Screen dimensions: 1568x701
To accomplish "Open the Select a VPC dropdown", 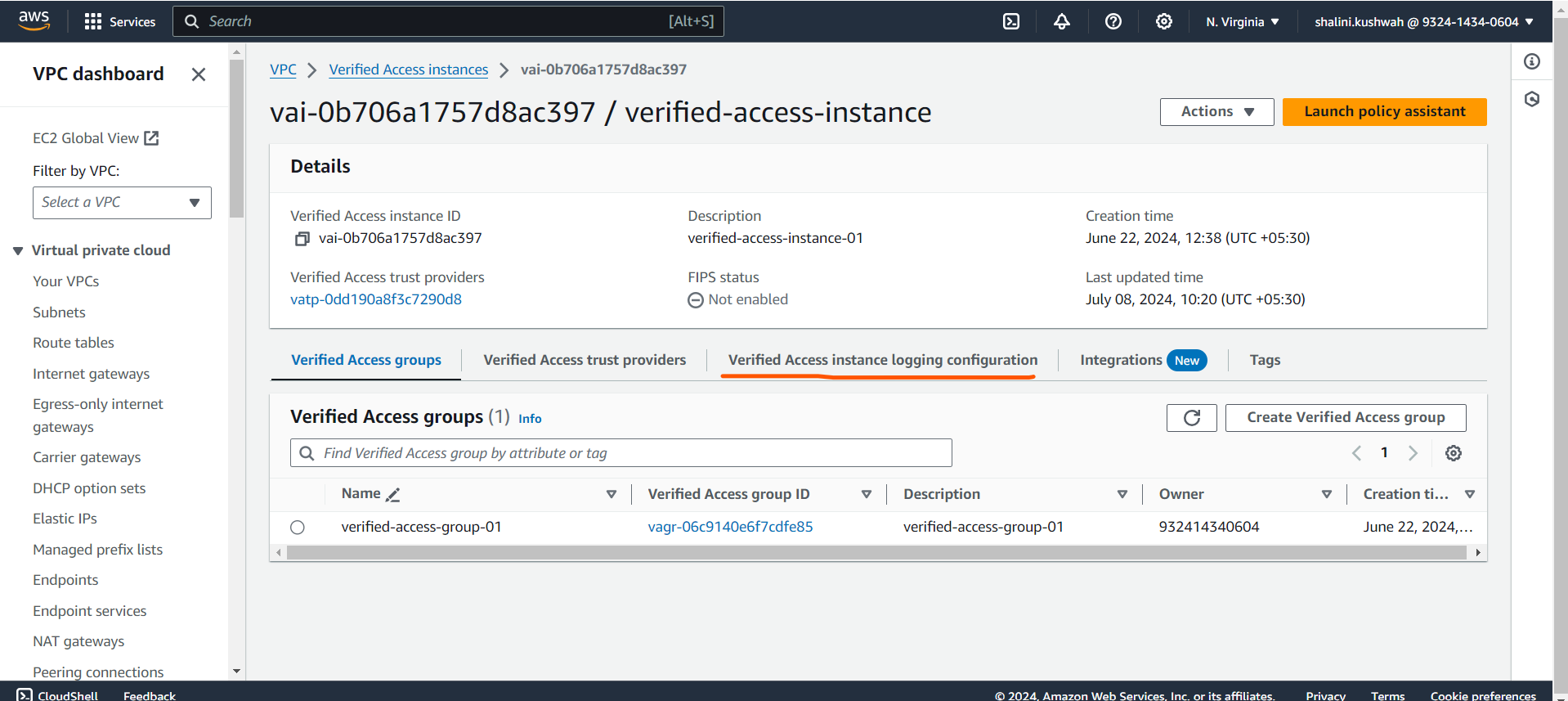I will [x=122, y=203].
